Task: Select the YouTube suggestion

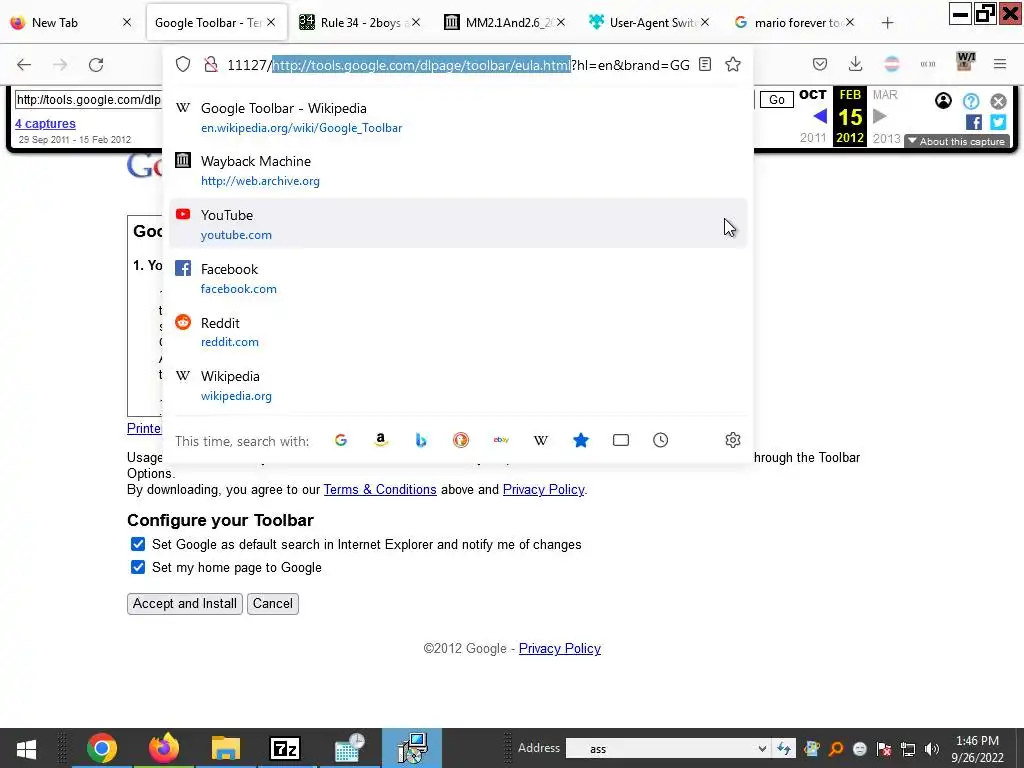Action: coord(458,224)
